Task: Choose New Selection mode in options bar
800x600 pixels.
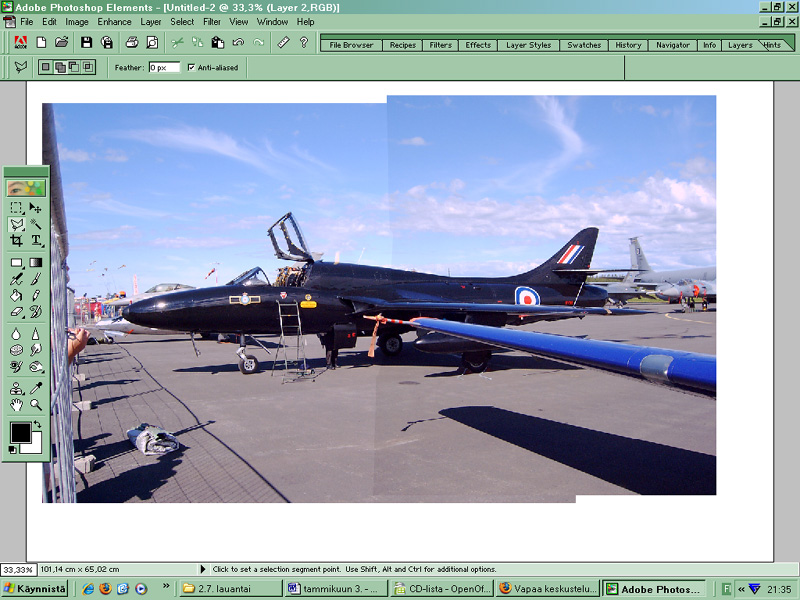Action: 46,67
